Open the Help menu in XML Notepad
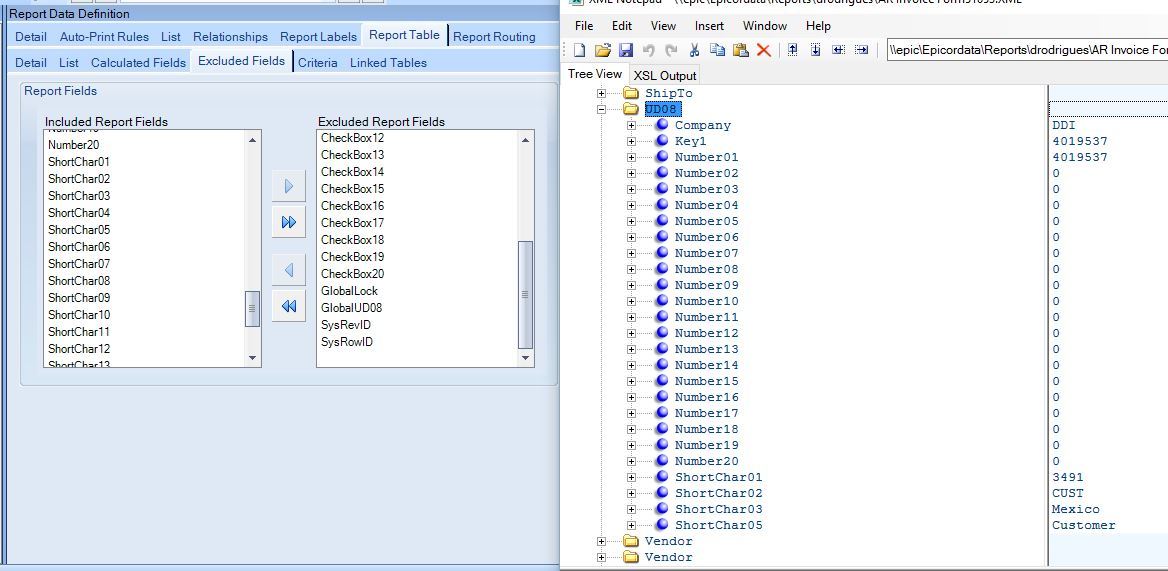The height and width of the screenshot is (571, 1168). tap(818, 25)
